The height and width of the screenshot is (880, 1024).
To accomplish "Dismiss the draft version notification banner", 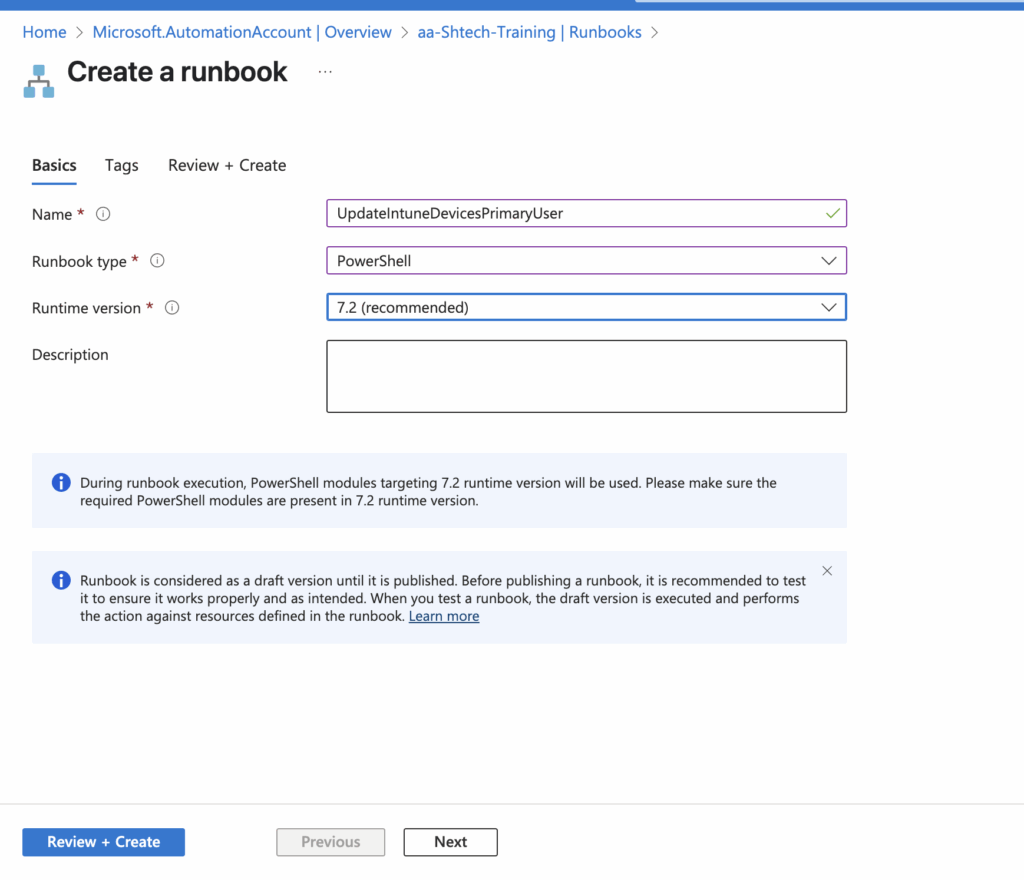I will coord(827,570).
